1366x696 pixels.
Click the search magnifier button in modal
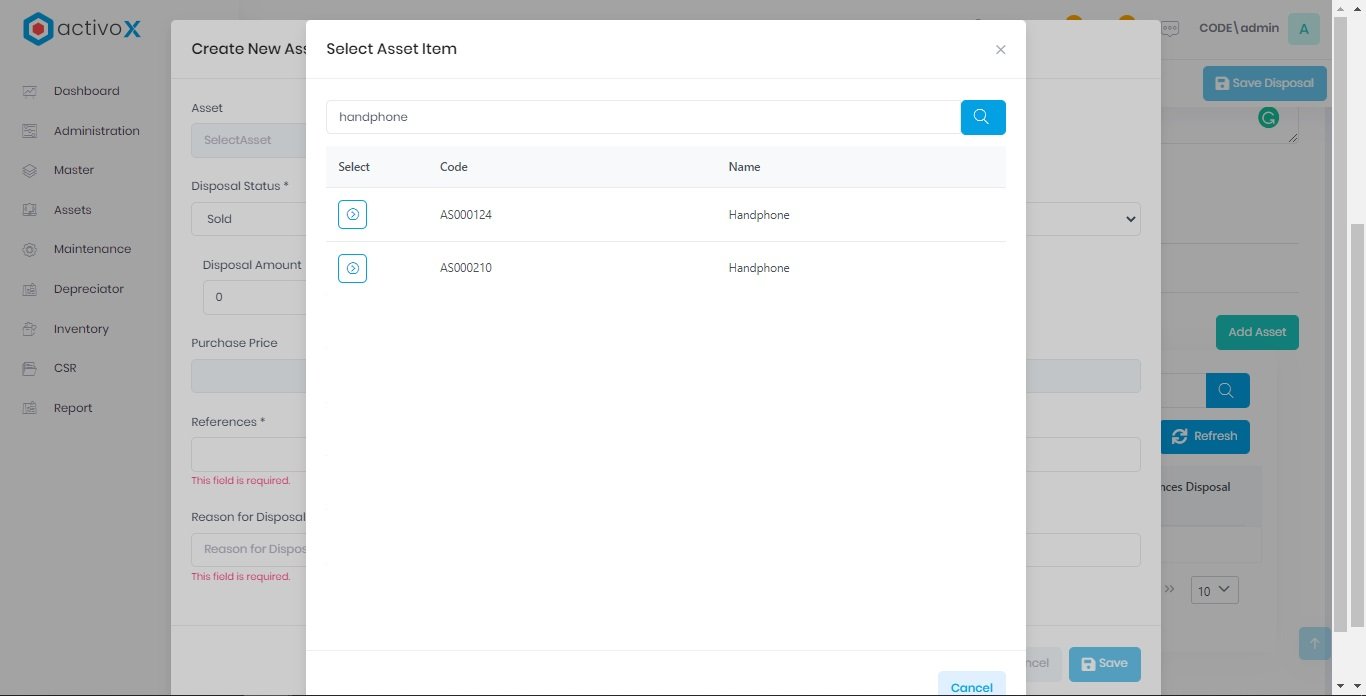[x=982, y=117]
